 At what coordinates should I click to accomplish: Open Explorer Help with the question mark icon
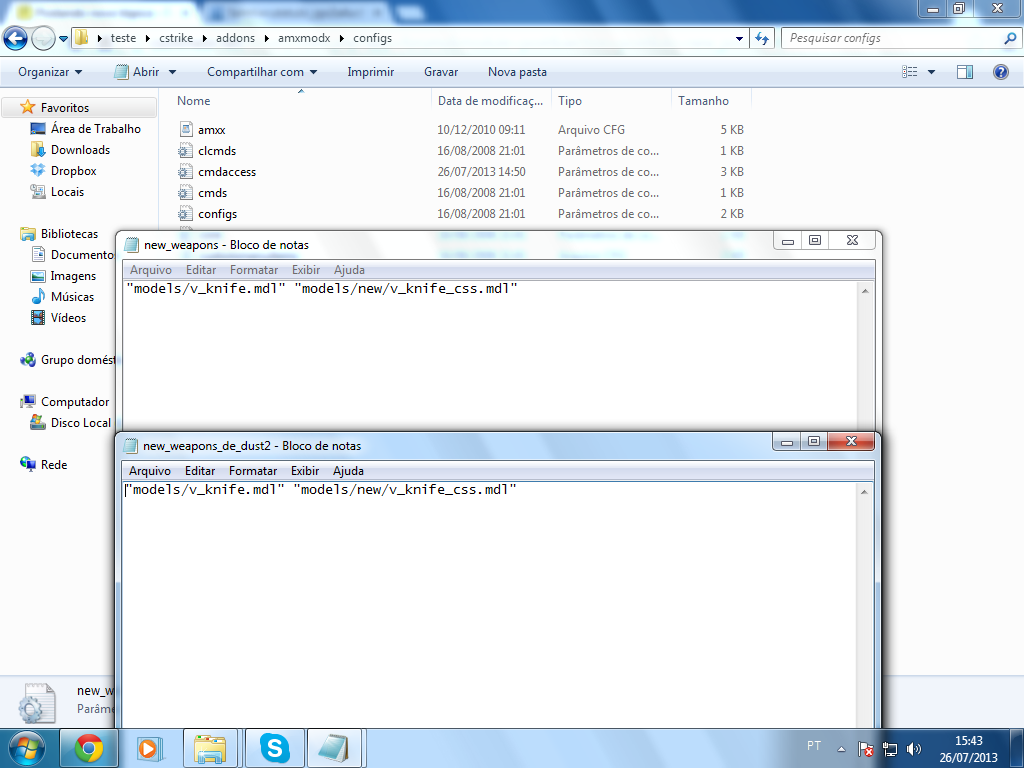click(999, 71)
